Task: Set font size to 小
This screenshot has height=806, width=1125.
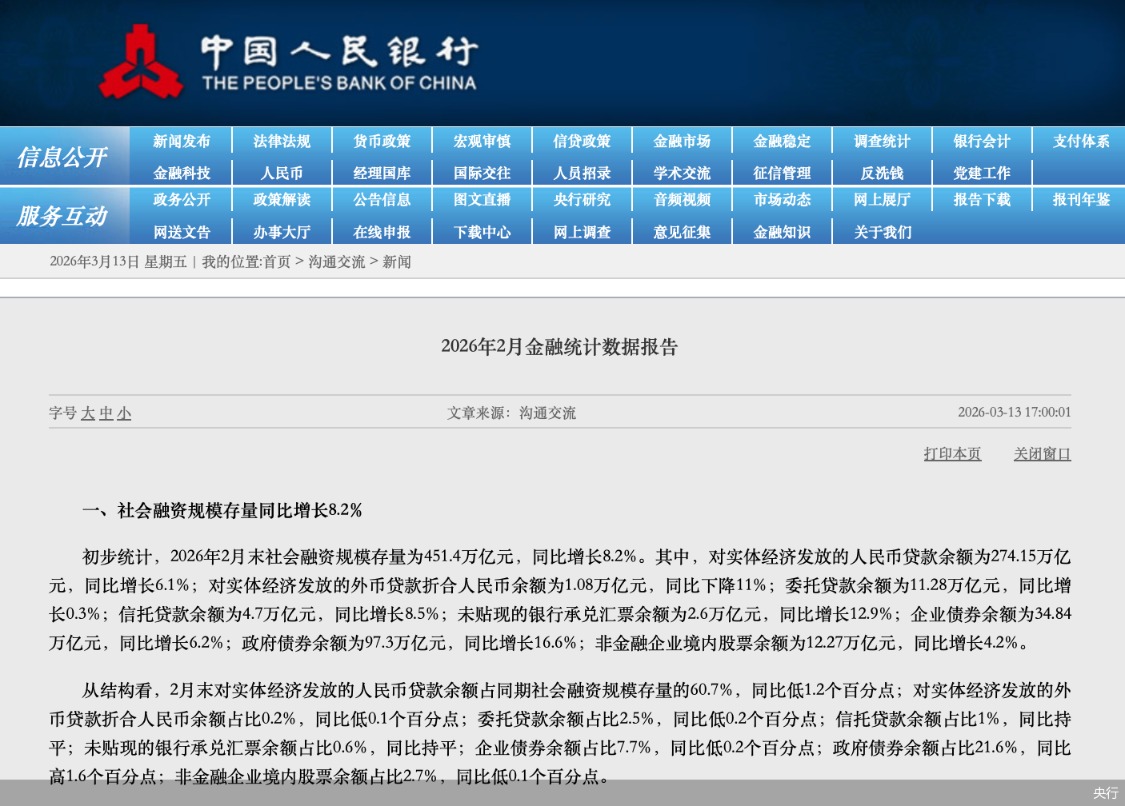Action: pos(125,413)
